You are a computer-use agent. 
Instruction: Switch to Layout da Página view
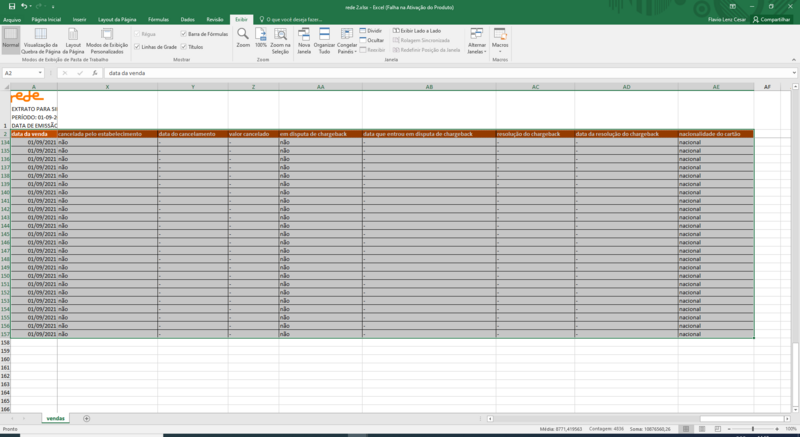point(73,41)
